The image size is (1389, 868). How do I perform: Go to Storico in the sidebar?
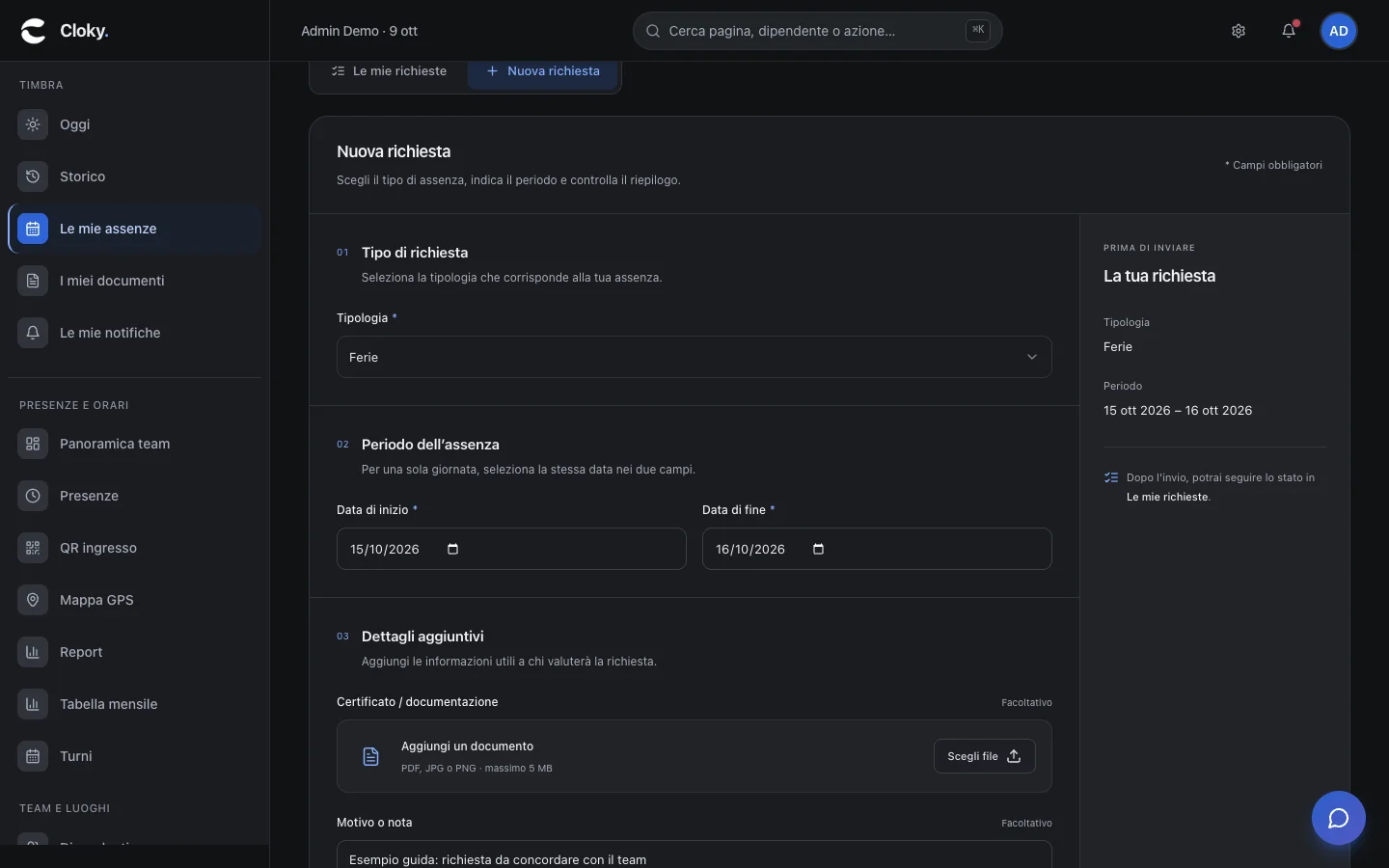tap(134, 176)
